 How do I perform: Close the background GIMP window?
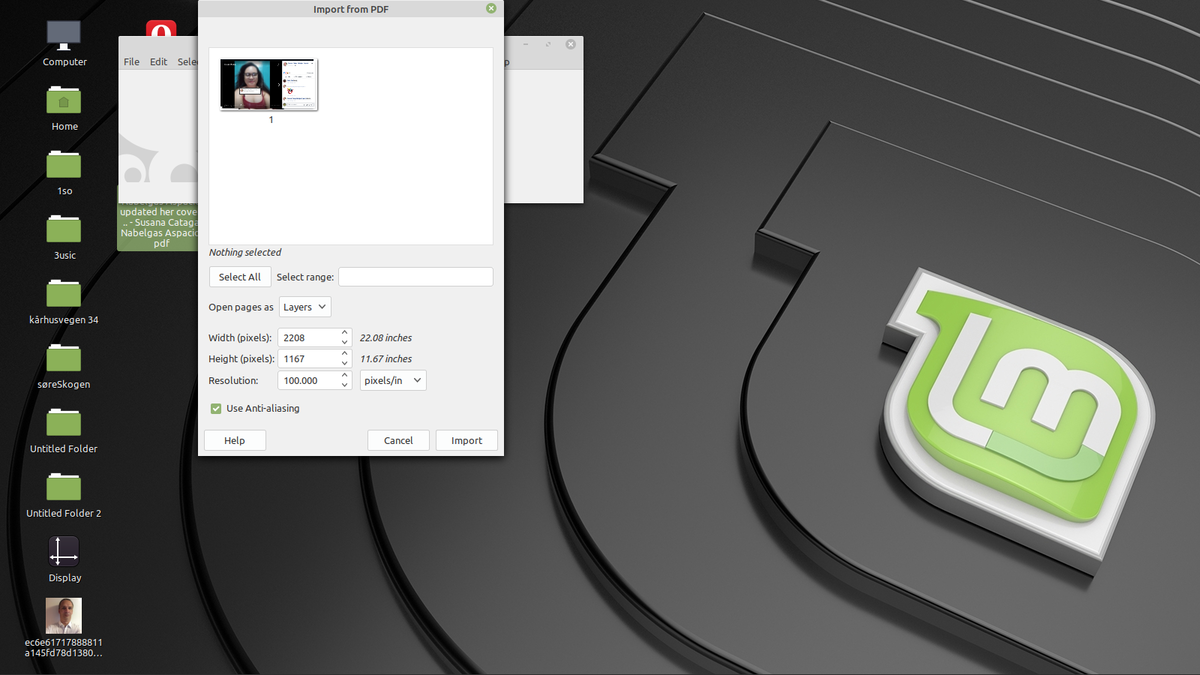tap(570, 44)
